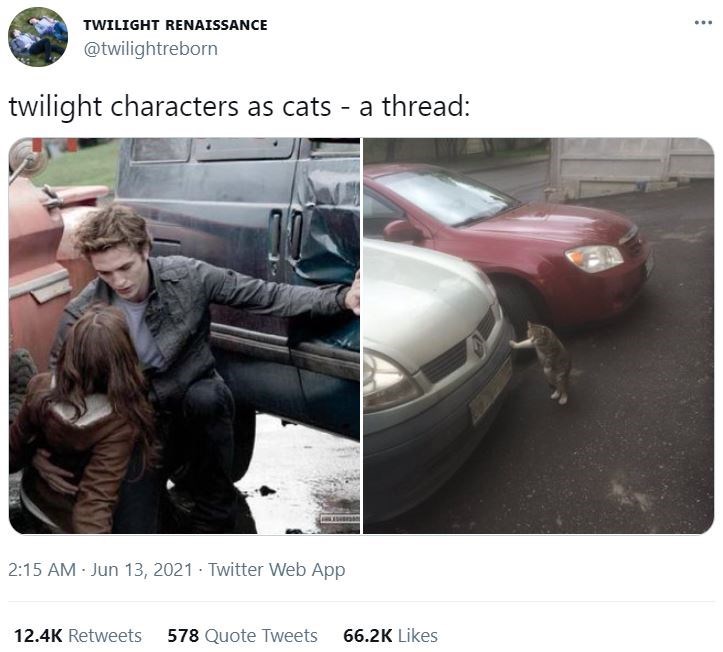Click the silver car's license plate

[492, 390]
